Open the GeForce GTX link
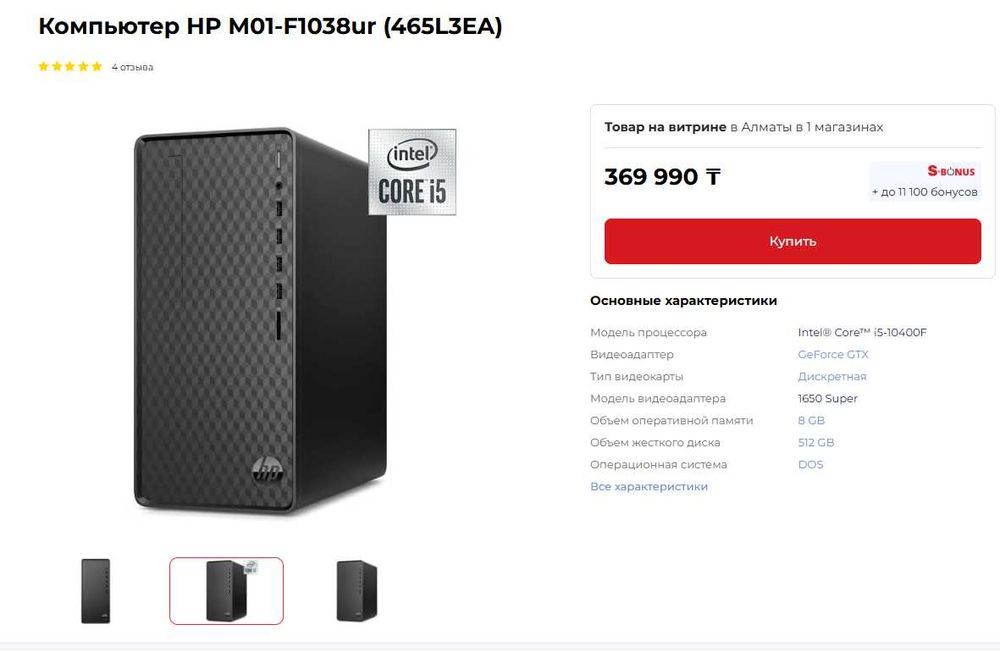Image resolution: width=1000 pixels, height=653 pixels. pyautogui.click(x=833, y=355)
